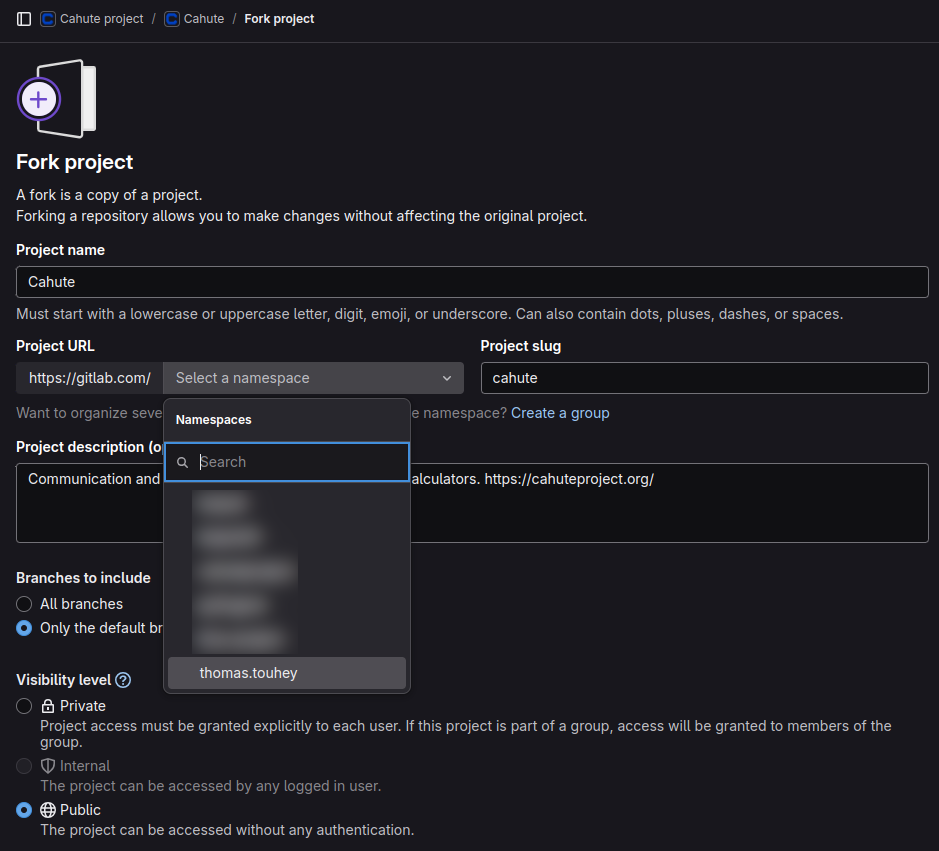The width and height of the screenshot is (939, 851).
Task: Open the Create a group link
Action: pos(560,413)
